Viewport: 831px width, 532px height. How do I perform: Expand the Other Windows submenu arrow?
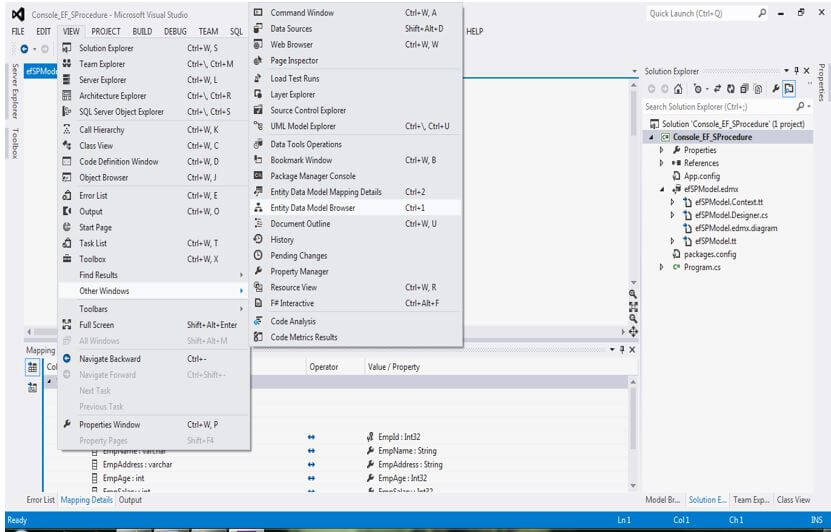[241, 291]
